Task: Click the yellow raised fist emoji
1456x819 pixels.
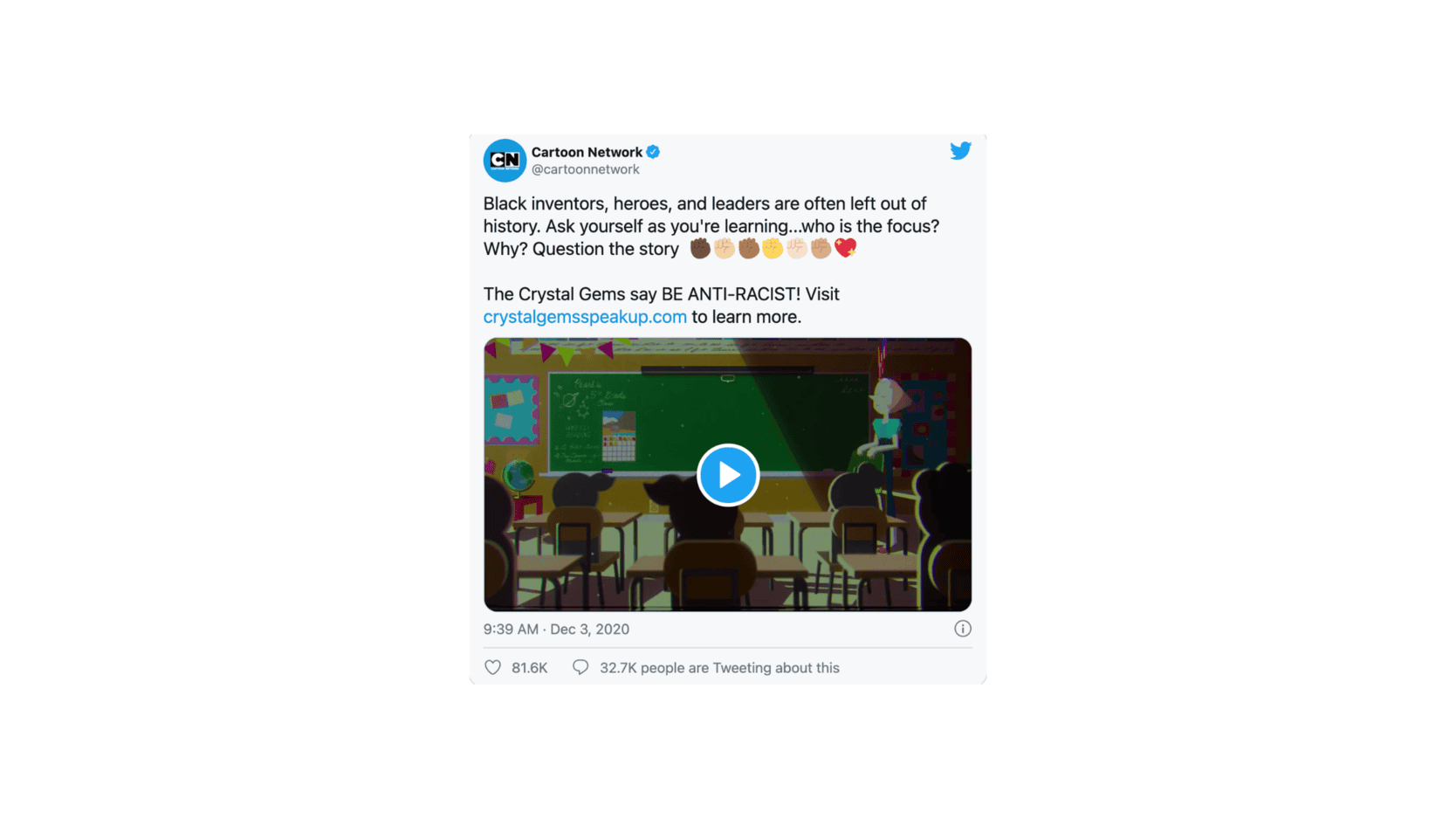Action: coord(773,249)
